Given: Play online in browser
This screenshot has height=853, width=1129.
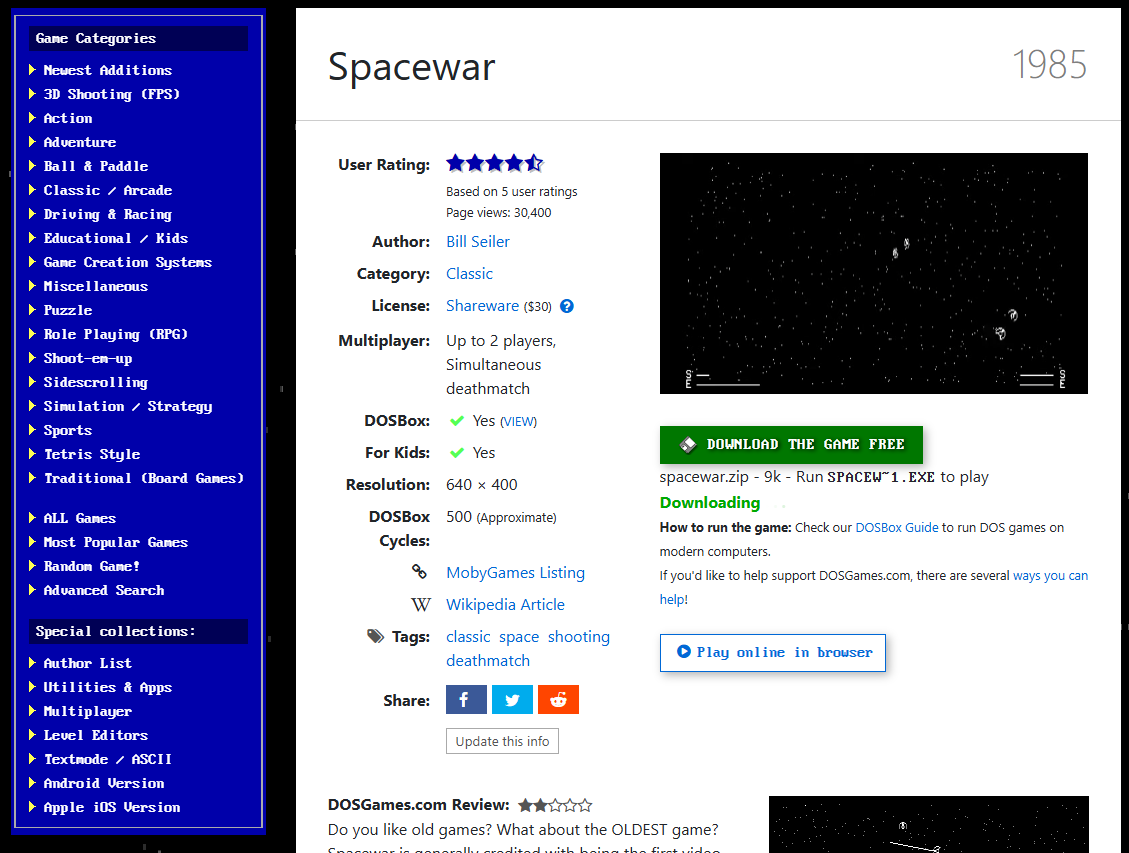Looking at the screenshot, I should (x=773, y=653).
